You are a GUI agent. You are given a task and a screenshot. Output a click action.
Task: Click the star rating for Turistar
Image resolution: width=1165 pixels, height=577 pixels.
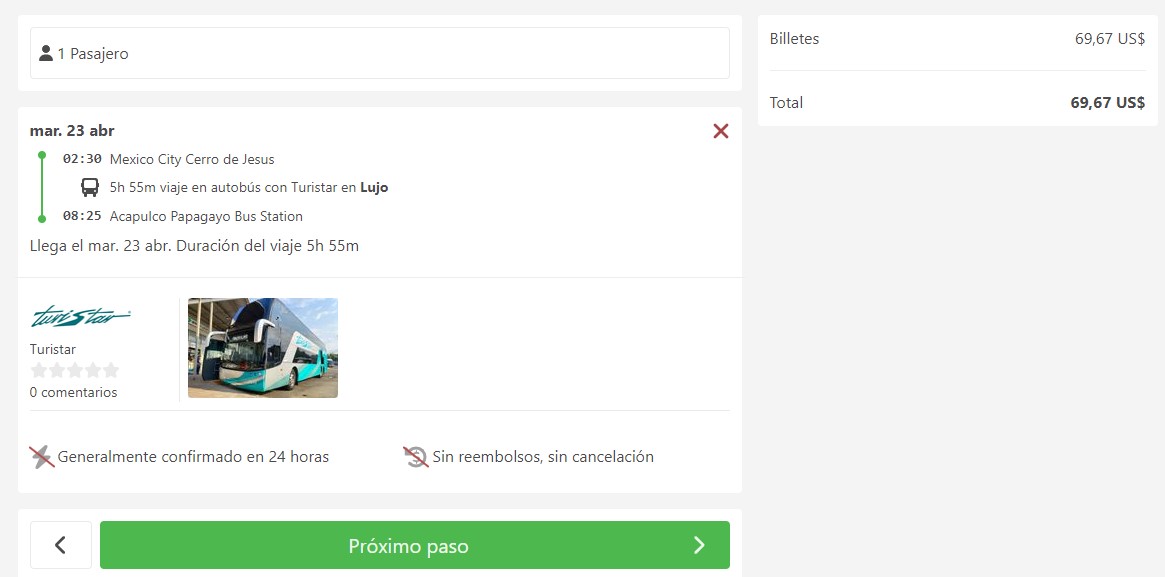point(74,370)
